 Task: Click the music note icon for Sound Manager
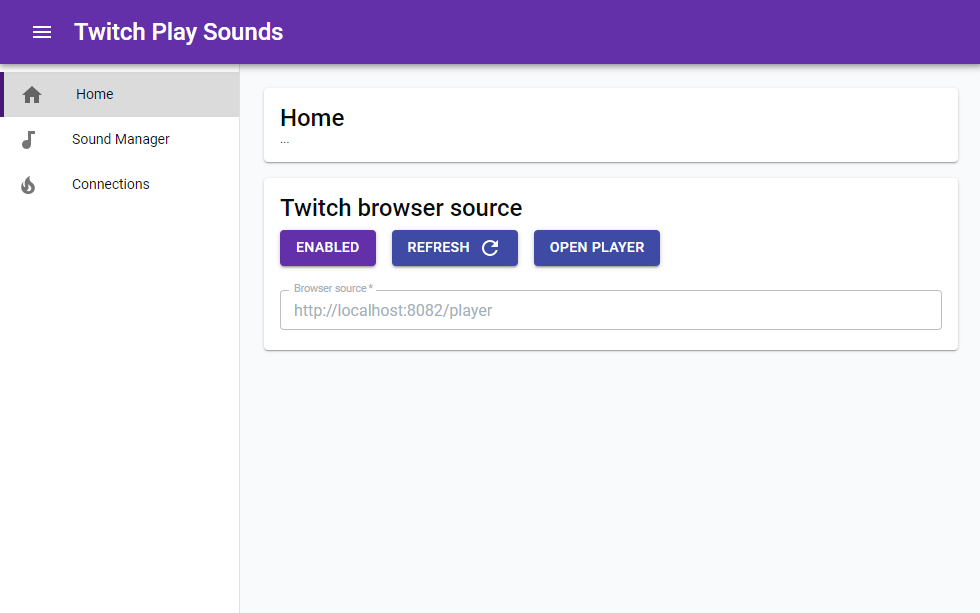coord(28,139)
